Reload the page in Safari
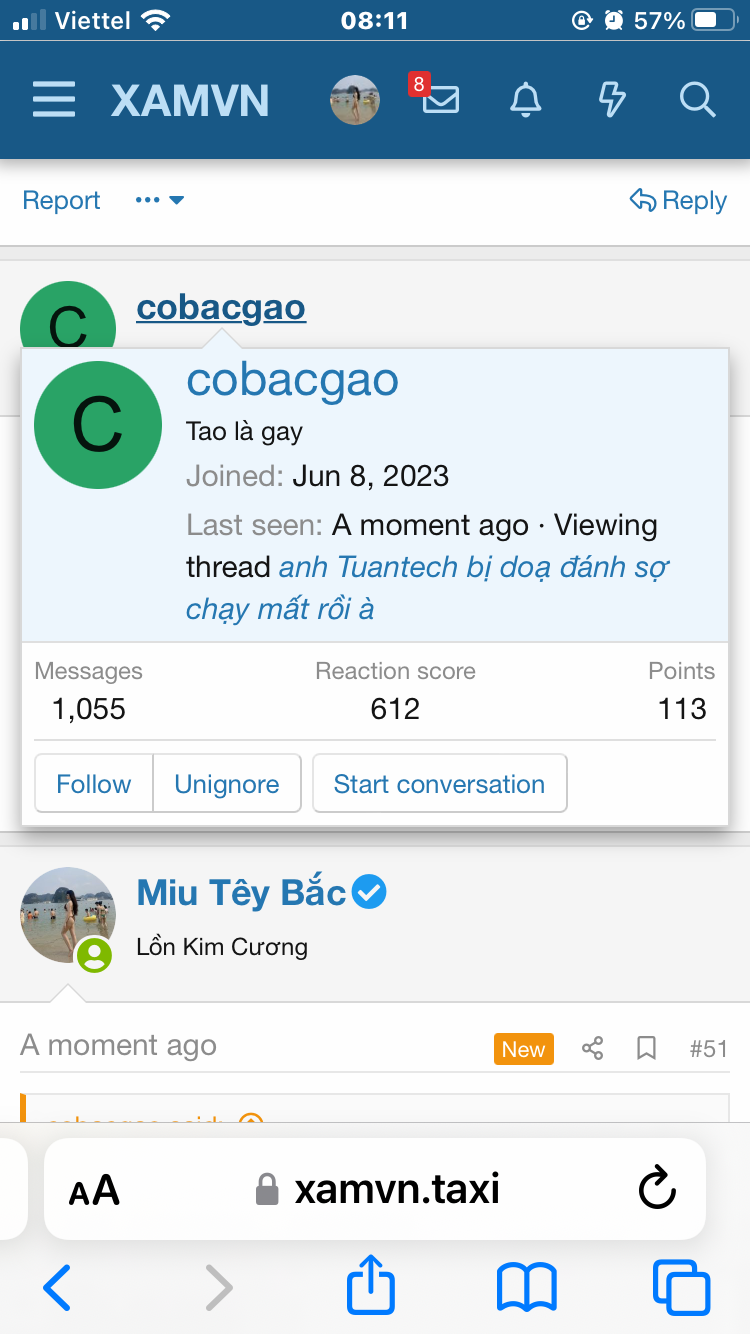Viewport: 750px width, 1334px height. 657,1189
